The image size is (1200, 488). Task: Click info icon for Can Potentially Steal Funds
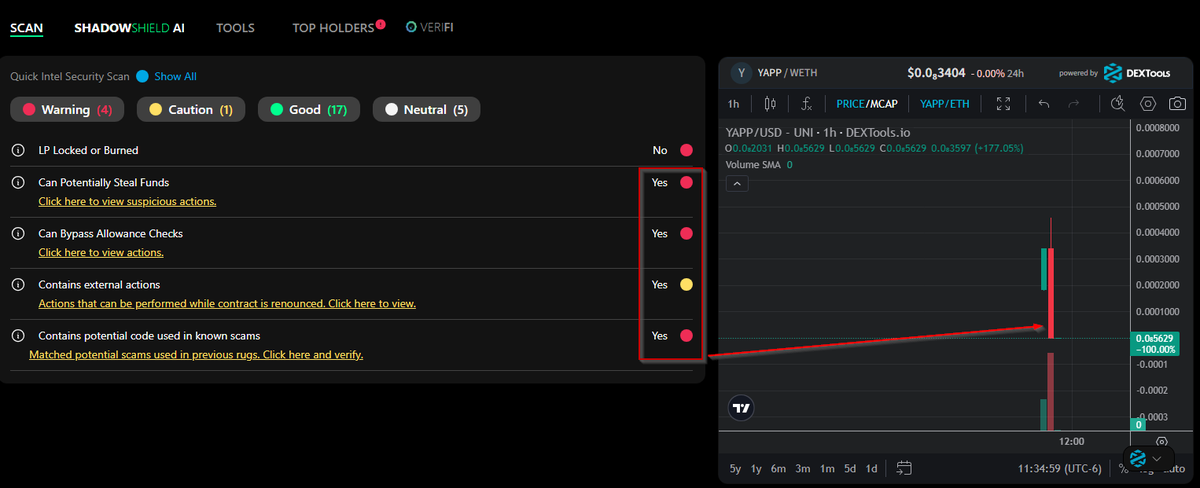coord(18,182)
